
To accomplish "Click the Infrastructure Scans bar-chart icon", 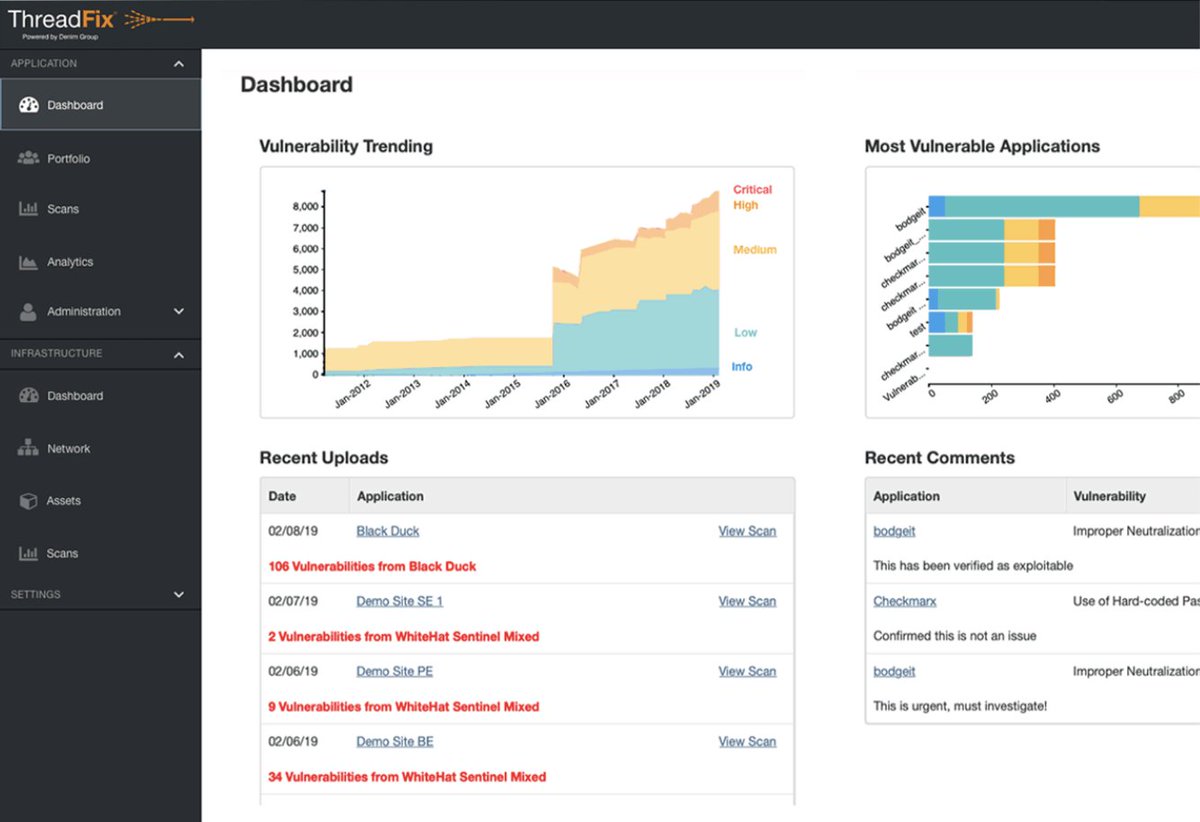I will pyautogui.click(x=29, y=553).
